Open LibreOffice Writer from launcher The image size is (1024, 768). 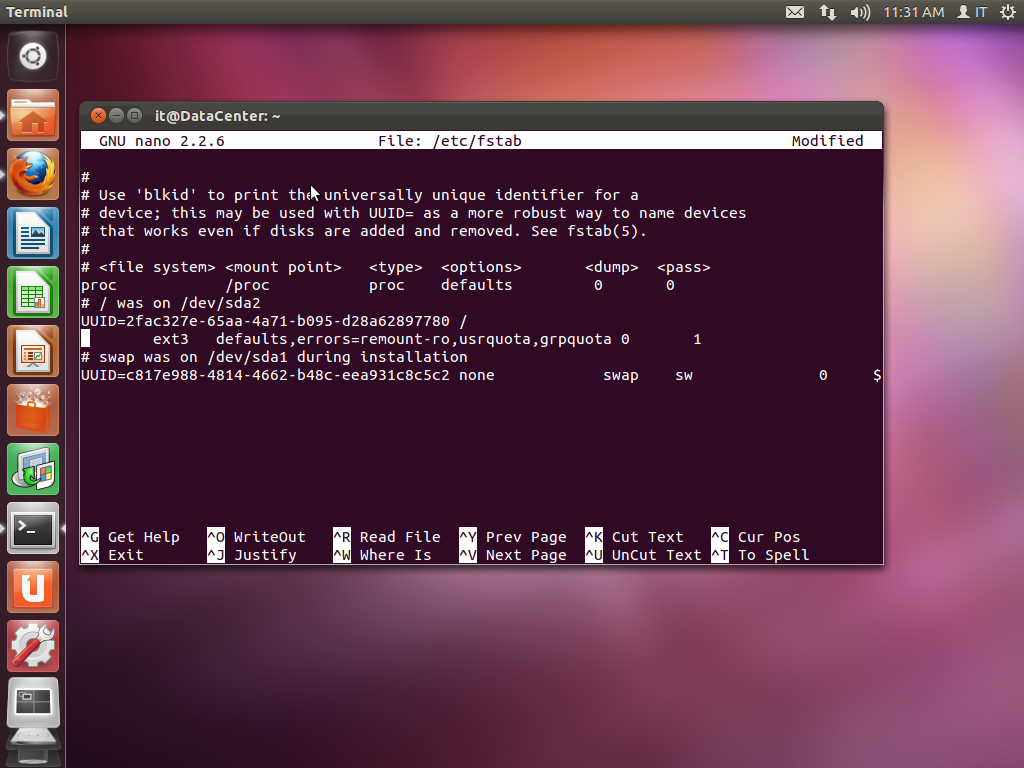(33, 233)
